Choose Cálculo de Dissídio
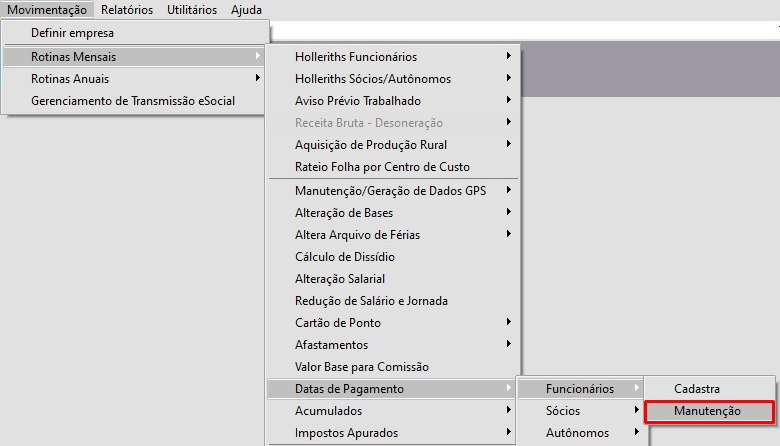This screenshot has height=446, width=780. coord(344,257)
